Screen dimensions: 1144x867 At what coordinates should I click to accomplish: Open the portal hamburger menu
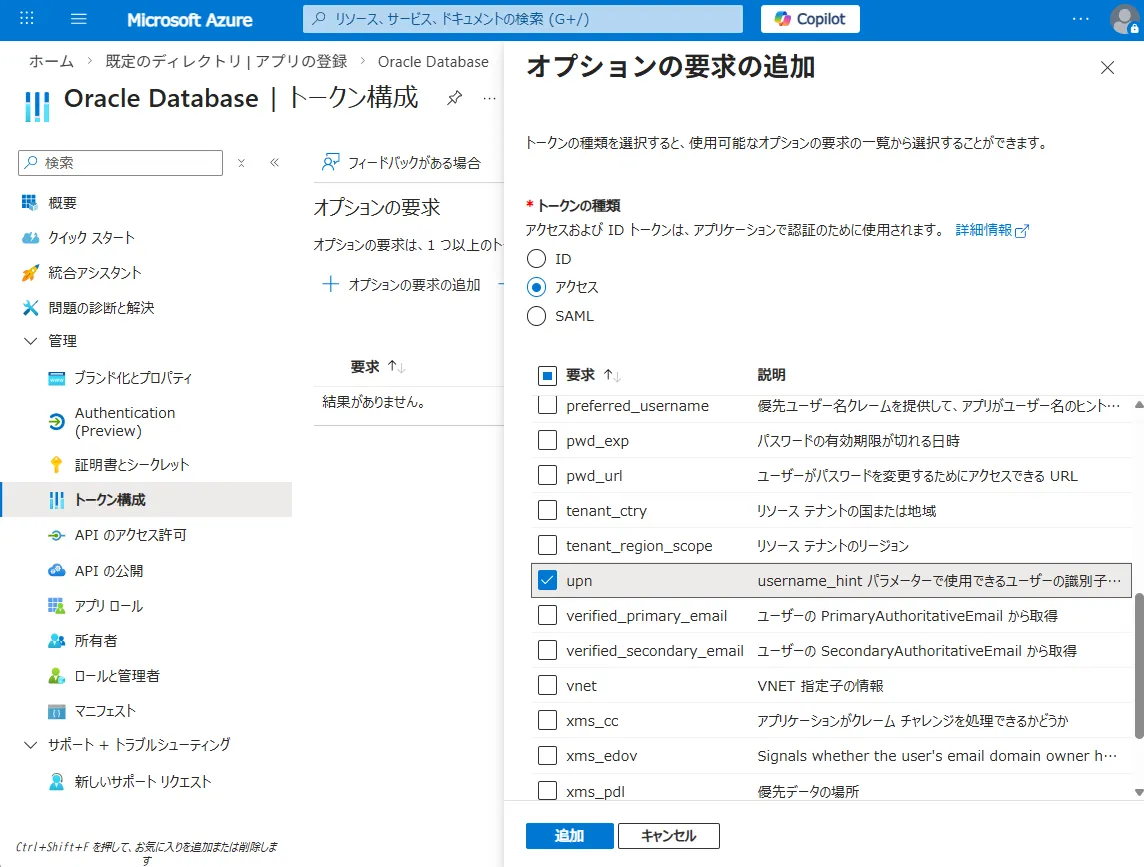79,19
